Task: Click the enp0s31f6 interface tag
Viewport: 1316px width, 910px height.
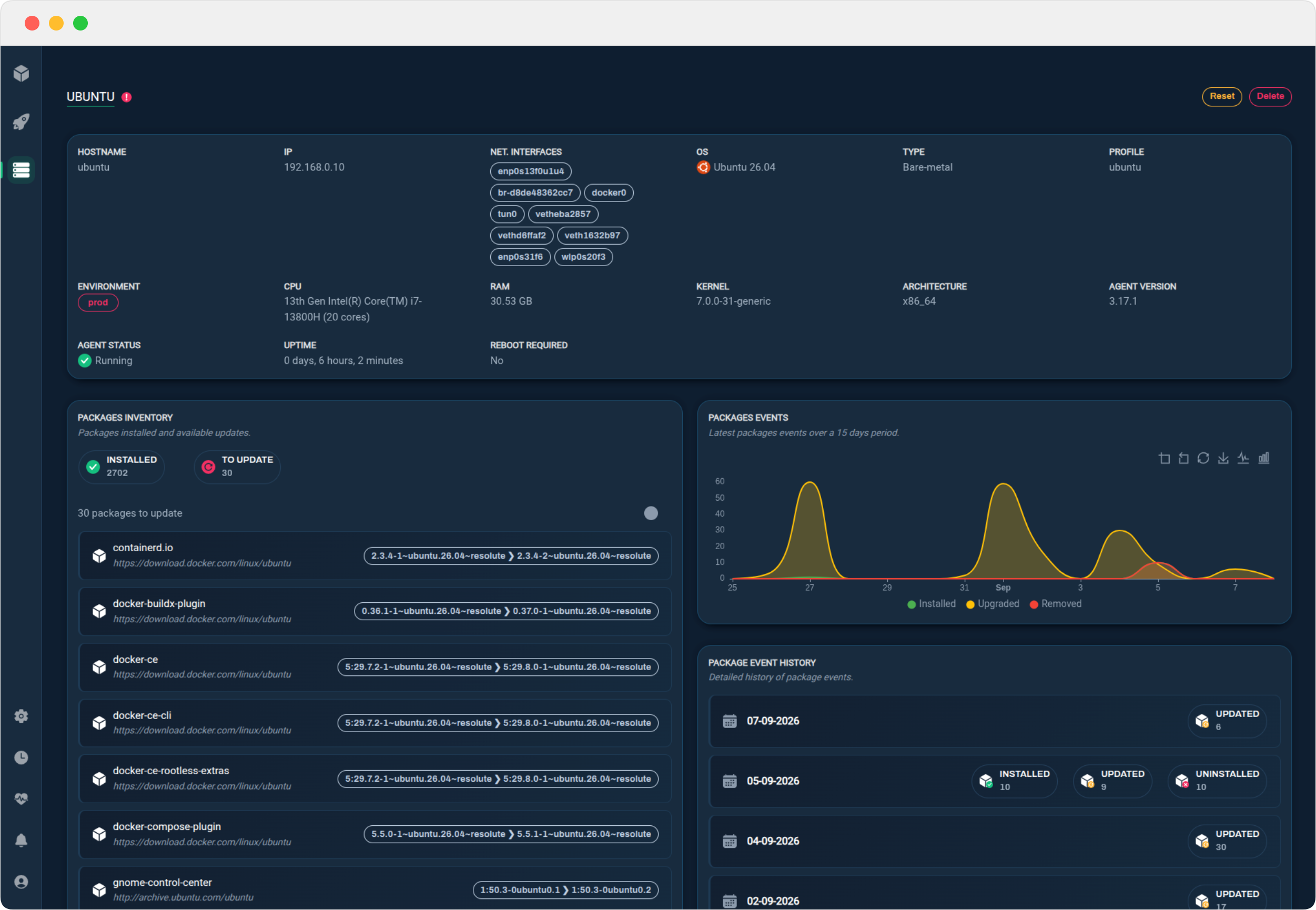Action: coord(520,257)
